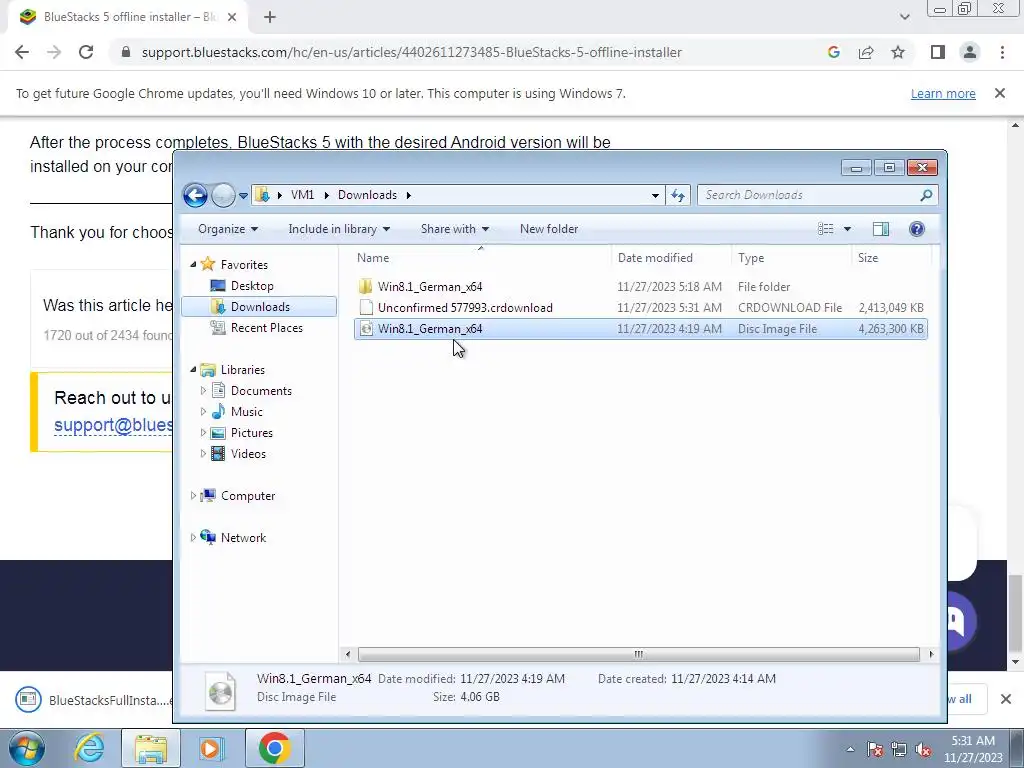Select the Win8.1_German_x64 Disc Image File
Viewport: 1024px width, 768px height.
coord(640,328)
